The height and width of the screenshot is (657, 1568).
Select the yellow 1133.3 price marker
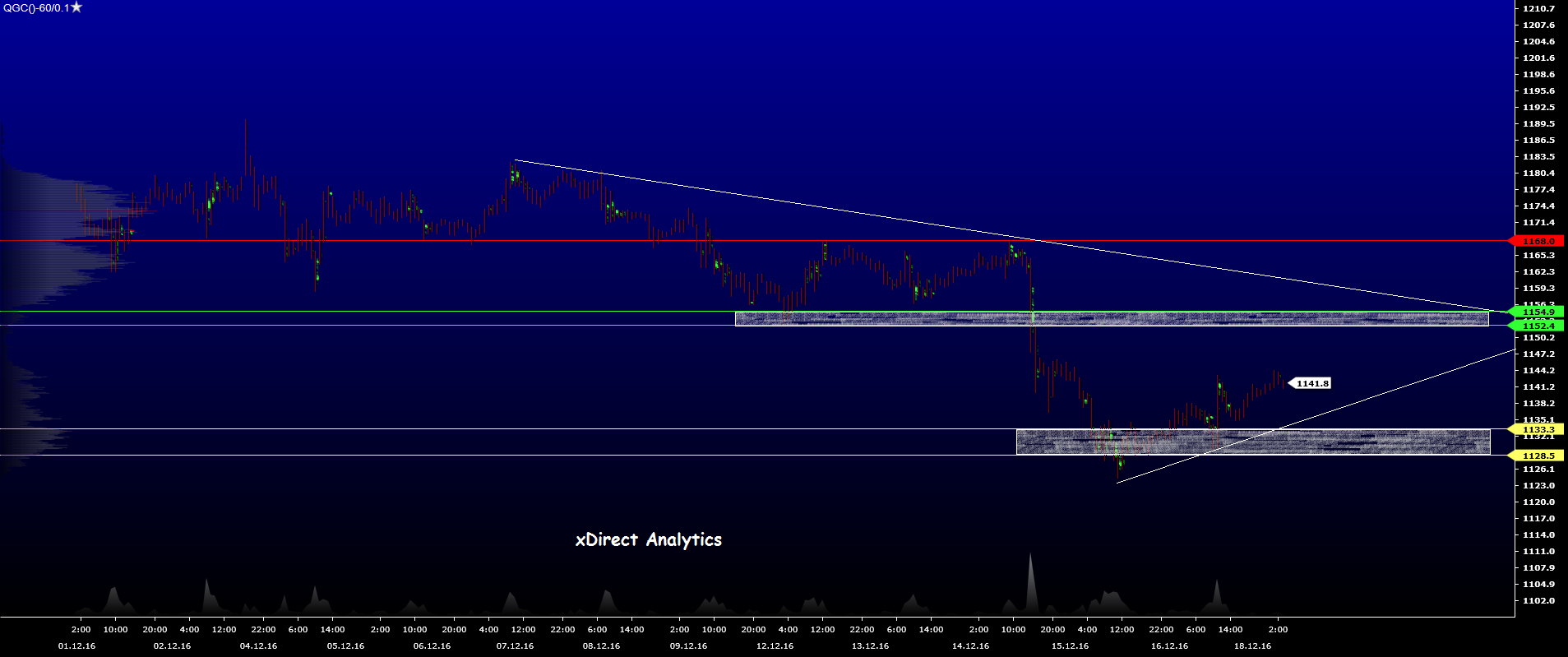tap(1538, 429)
